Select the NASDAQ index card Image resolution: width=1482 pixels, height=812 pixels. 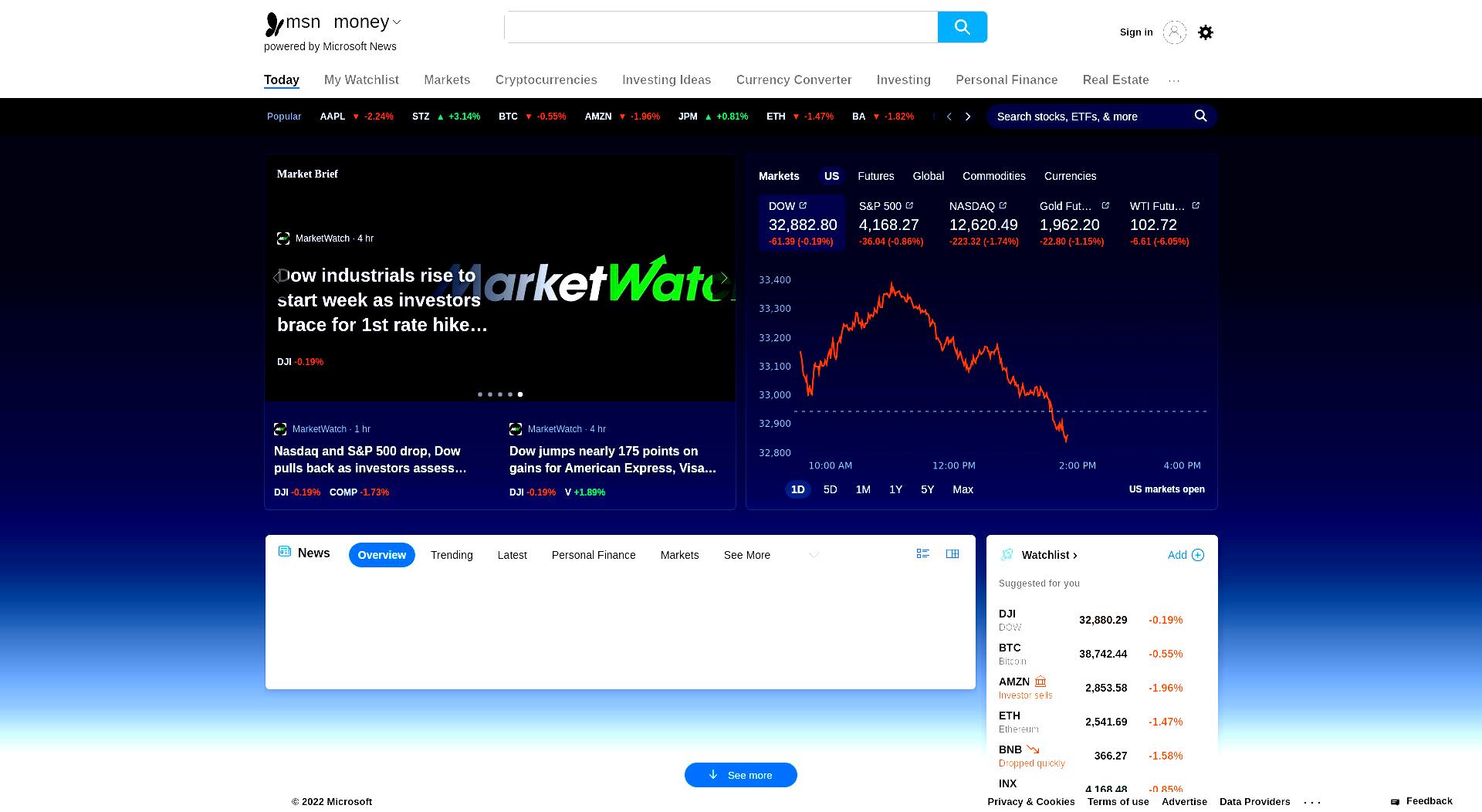(x=984, y=224)
